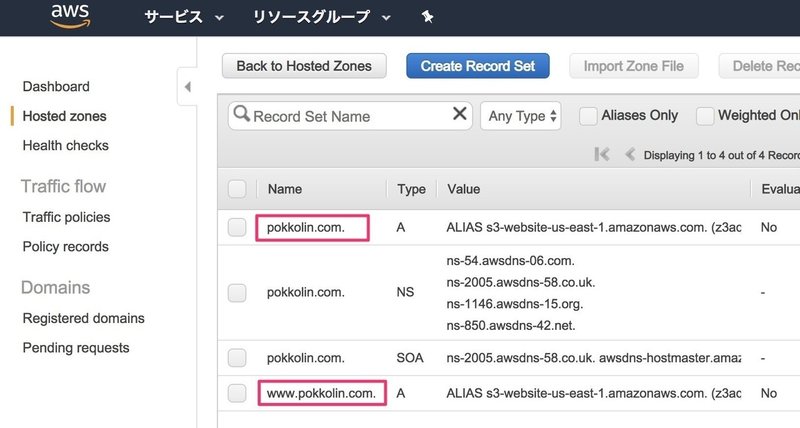Image resolution: width=800 pixels, height=428 pixels.
Task: Sort by the Type column header
Action: click(x=411, y=189)
